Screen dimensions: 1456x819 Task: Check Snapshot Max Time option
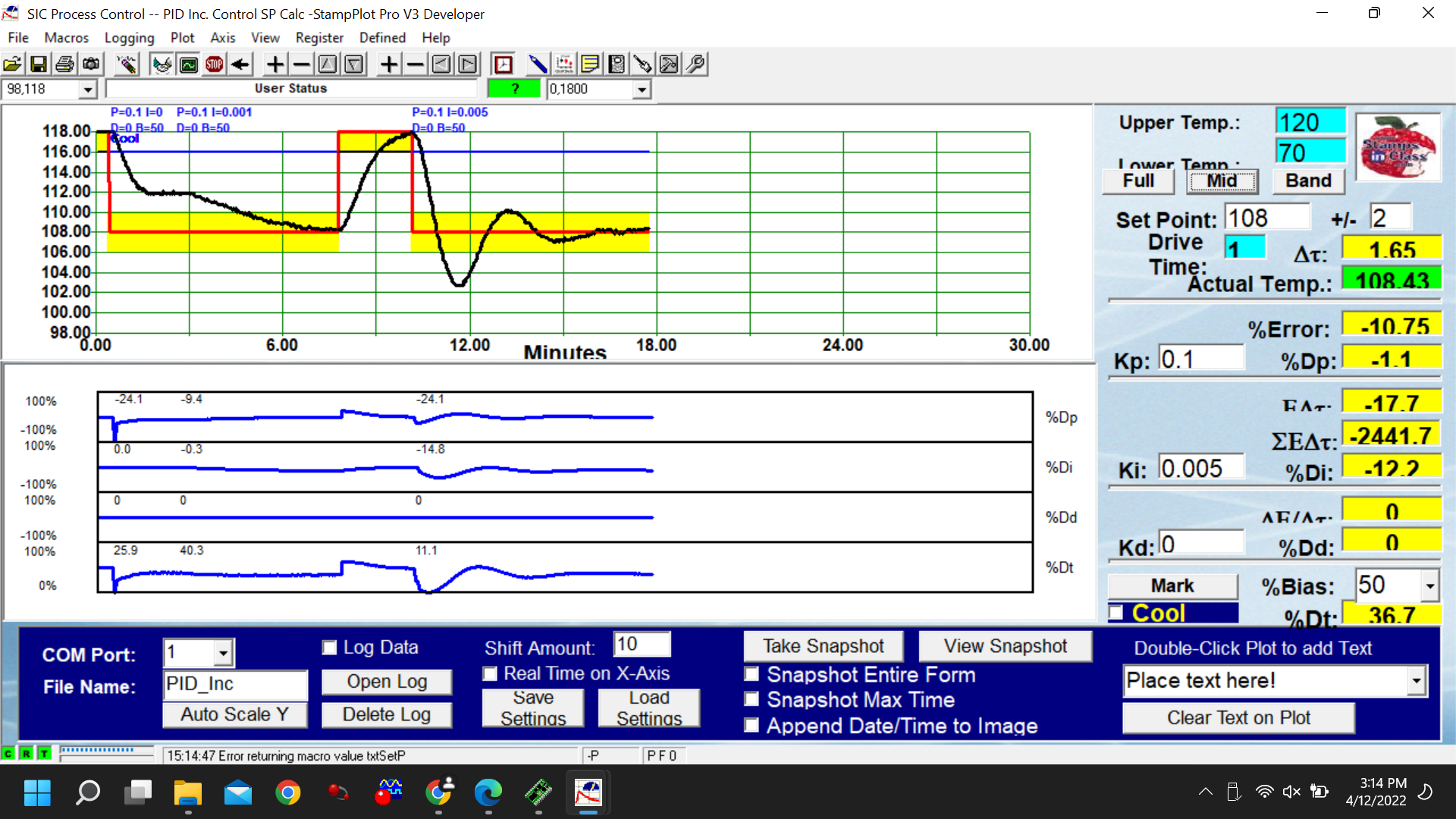[x=752, y=699]
